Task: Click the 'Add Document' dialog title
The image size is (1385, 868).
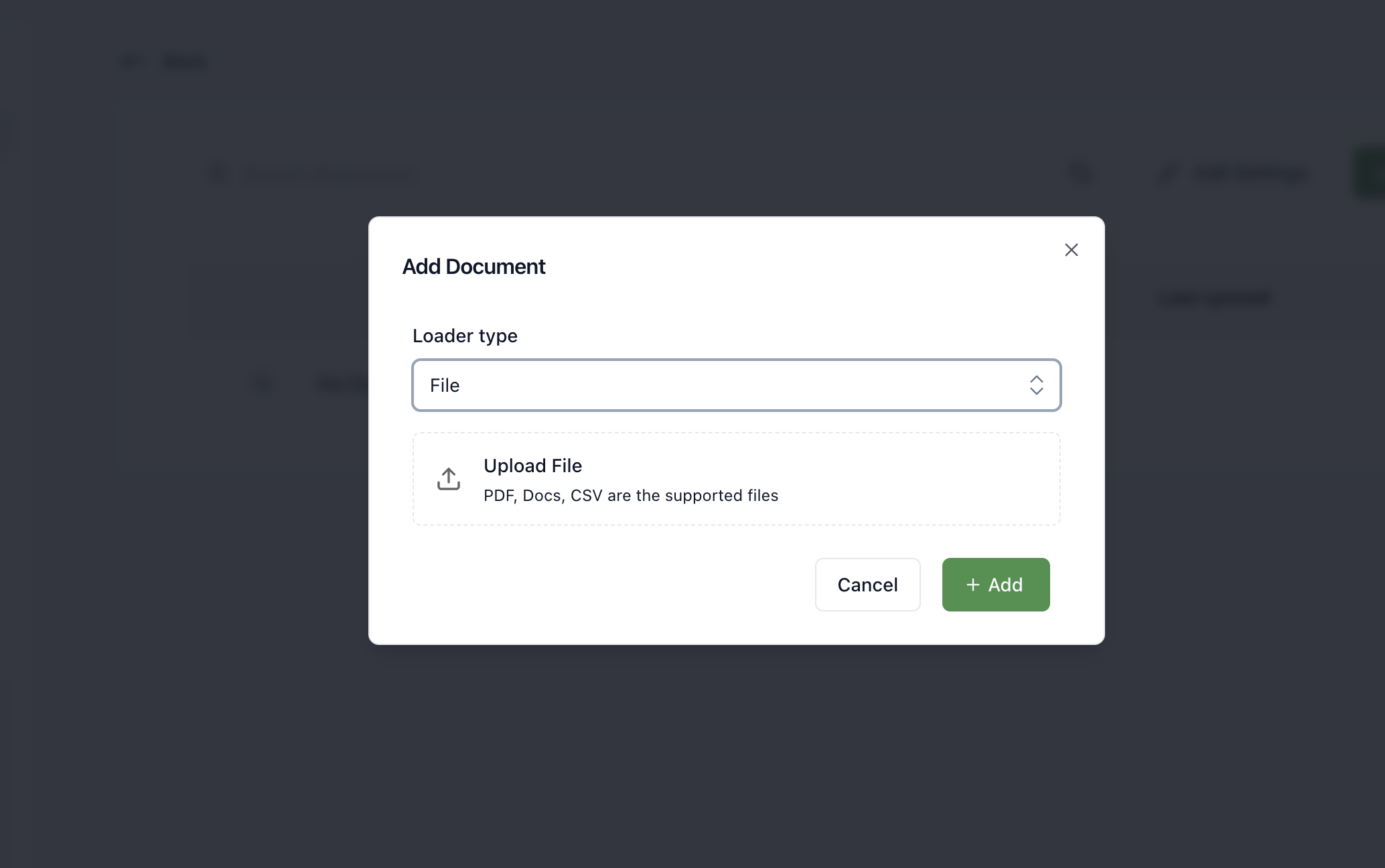Action: coord(473,267)
